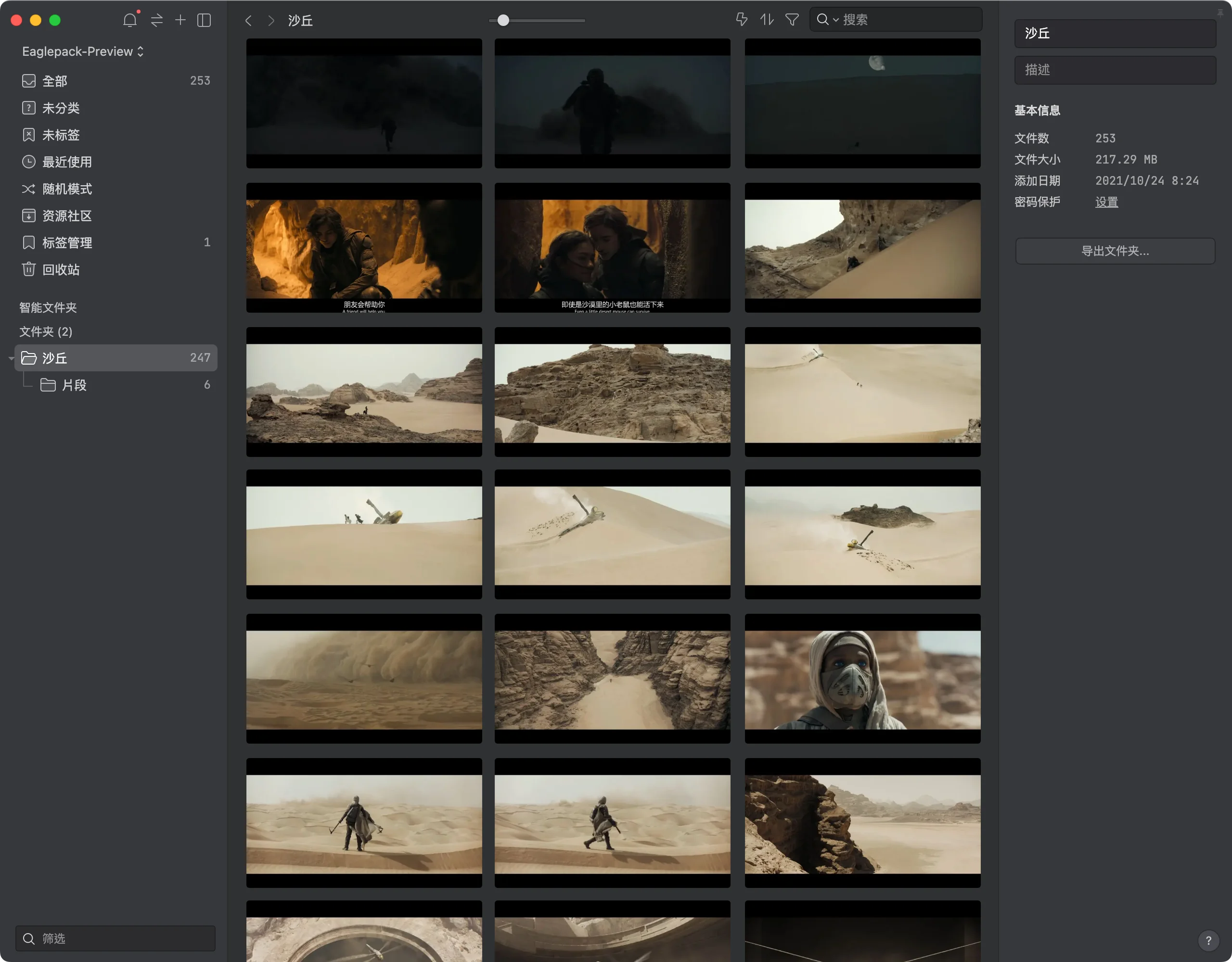Open the search options dropdown arrow
Screen dimensions: 1232x962
point(835,20)
